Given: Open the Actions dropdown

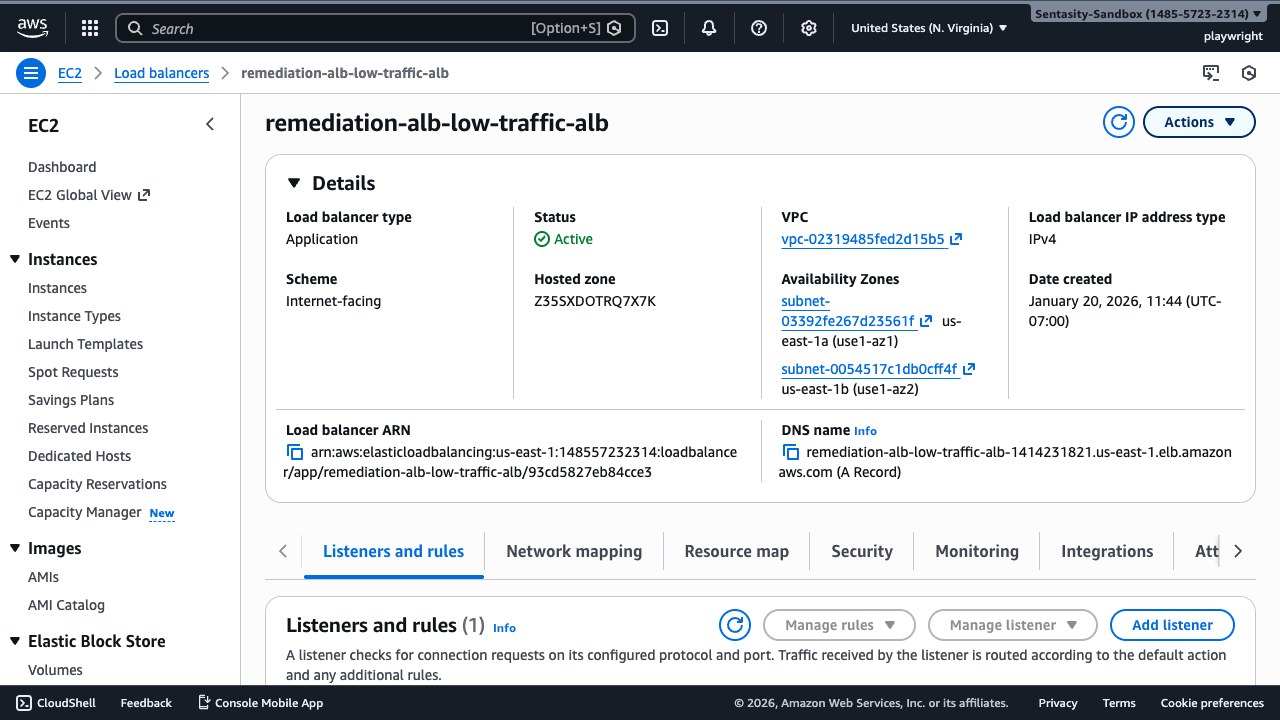Looking at the screenshot, I should [1198, 122].
